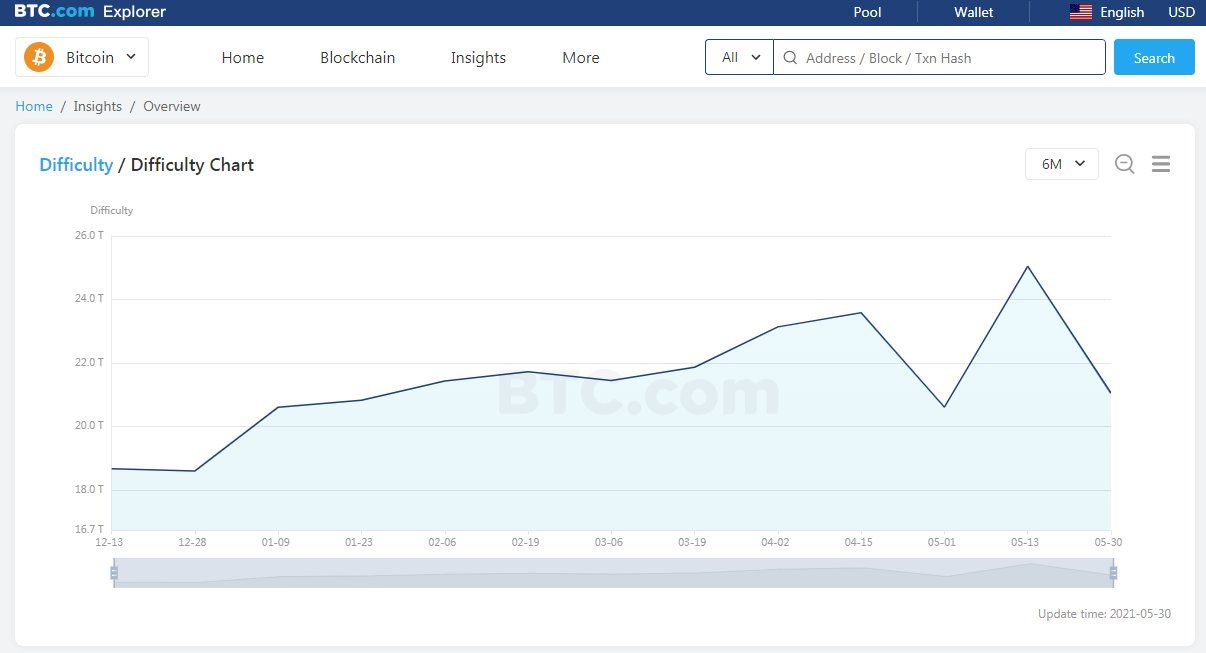1206x653 pixels.
Task: Click the 26.0 T y-axis label
Action: coord(89,236)
